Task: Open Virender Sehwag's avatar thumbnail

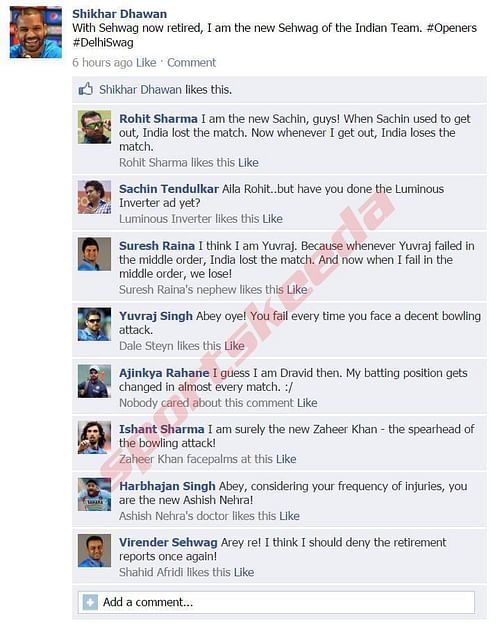Action: click(94, 551)
